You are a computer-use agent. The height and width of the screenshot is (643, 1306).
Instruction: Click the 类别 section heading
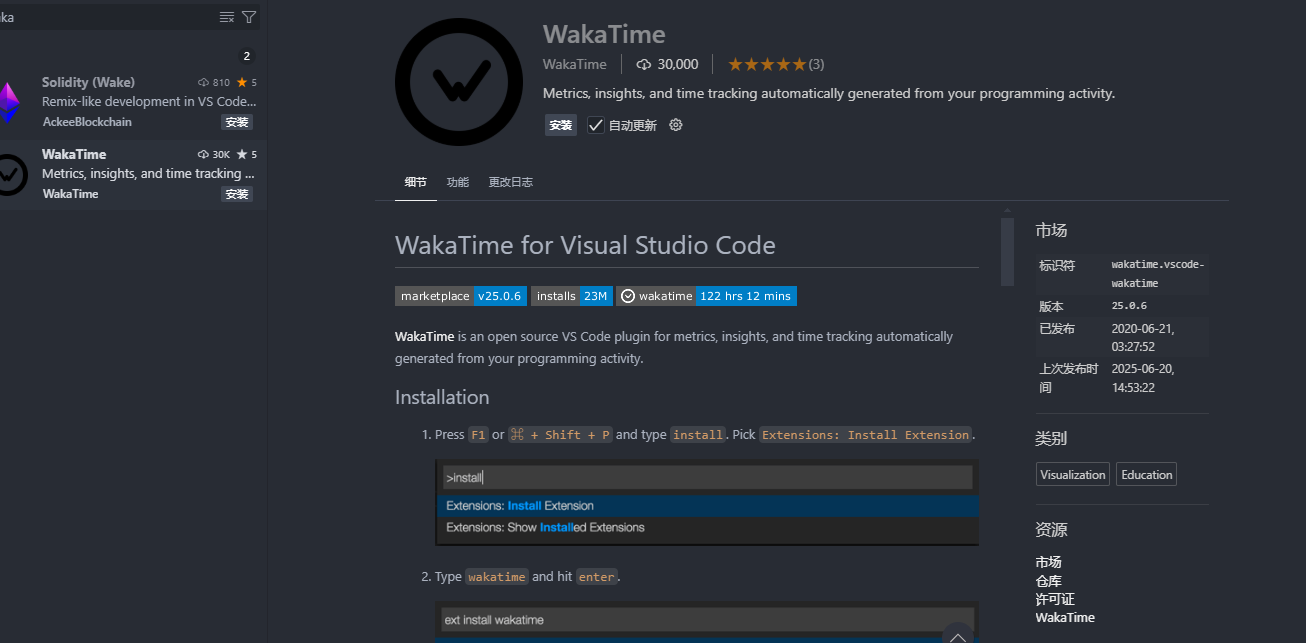point(1051,438)
